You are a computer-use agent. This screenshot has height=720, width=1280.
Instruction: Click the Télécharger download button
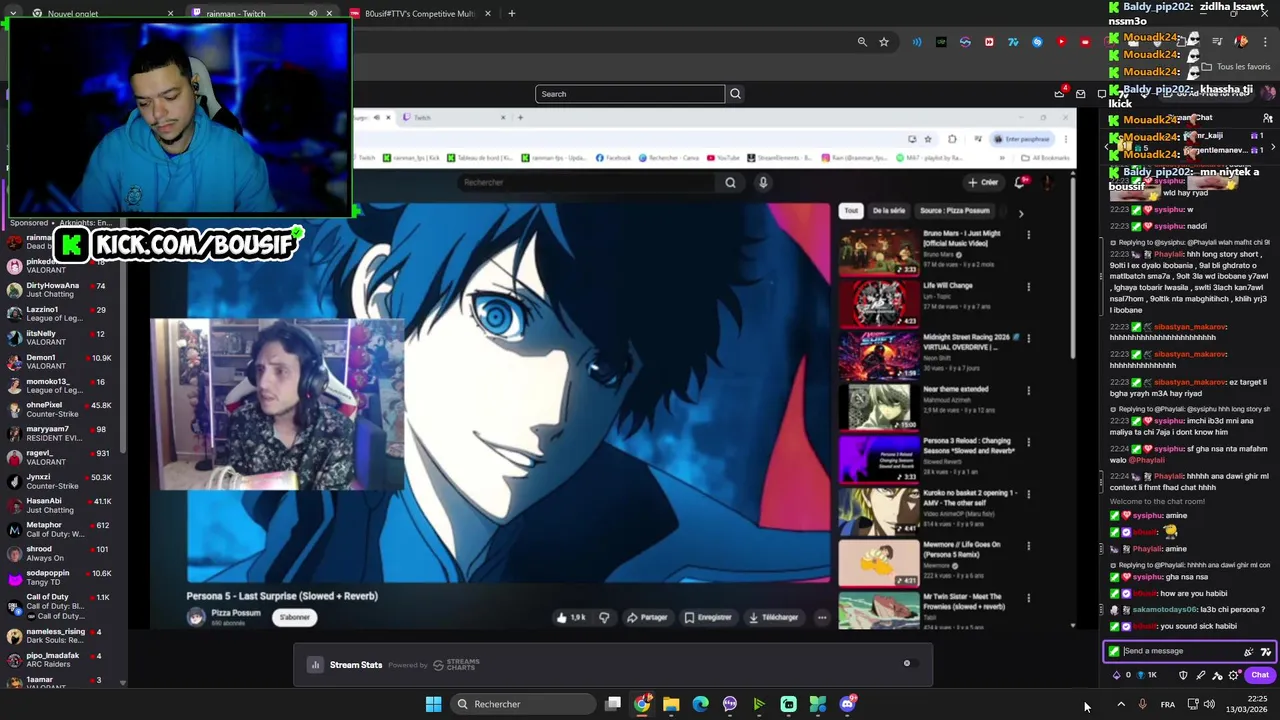click(x=774, y=617)
